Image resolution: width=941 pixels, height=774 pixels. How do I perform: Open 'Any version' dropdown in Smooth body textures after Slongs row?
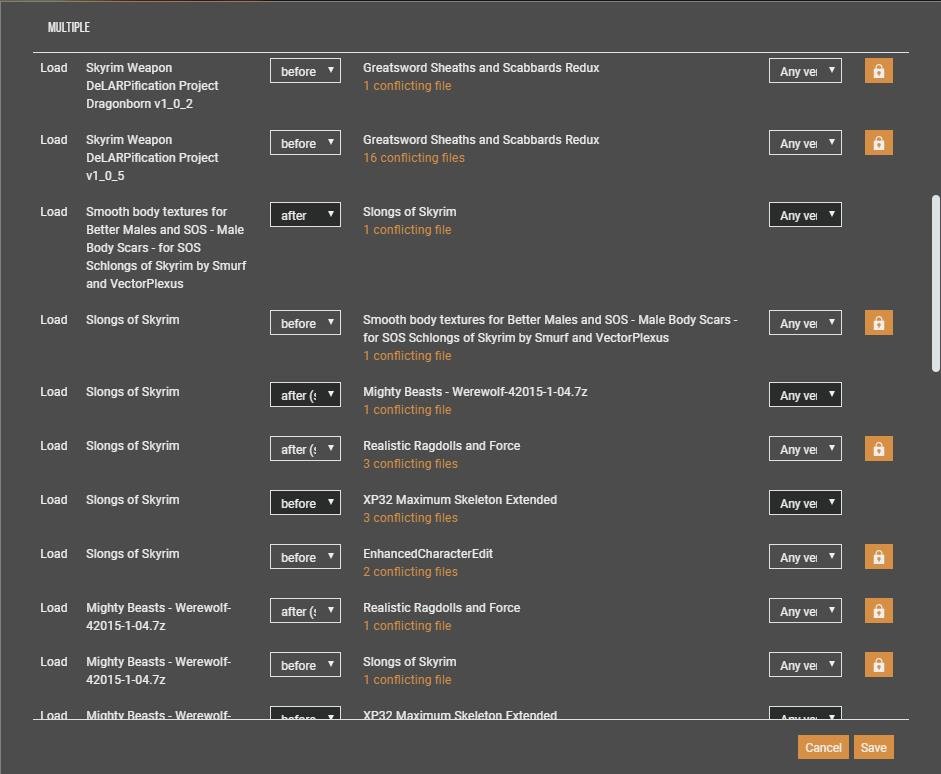pyautogui.click(x=805, y=215)
